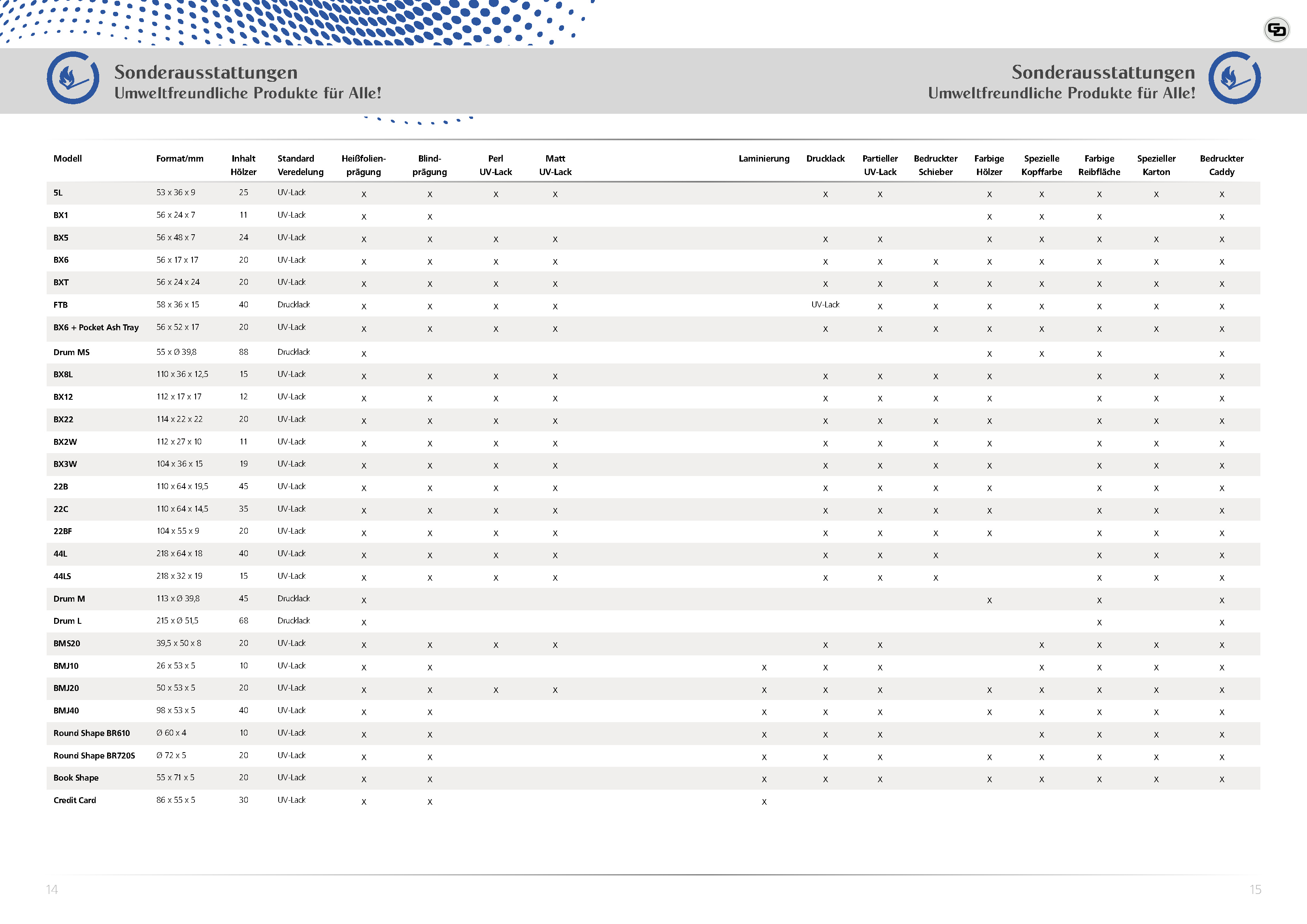Click the Modell column header
The image size is (1307, 924).
point(68,159)
